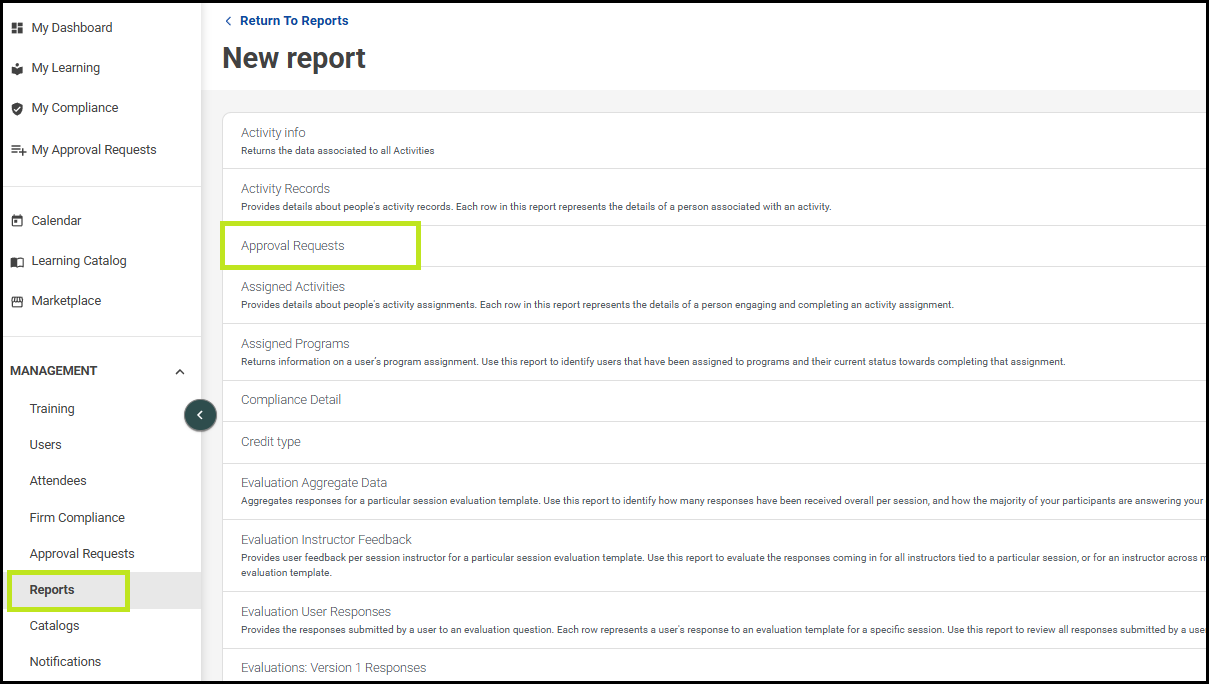Click the Learning Catalog book icon
Screen dimensions: 1209x684
click(17, 262)
